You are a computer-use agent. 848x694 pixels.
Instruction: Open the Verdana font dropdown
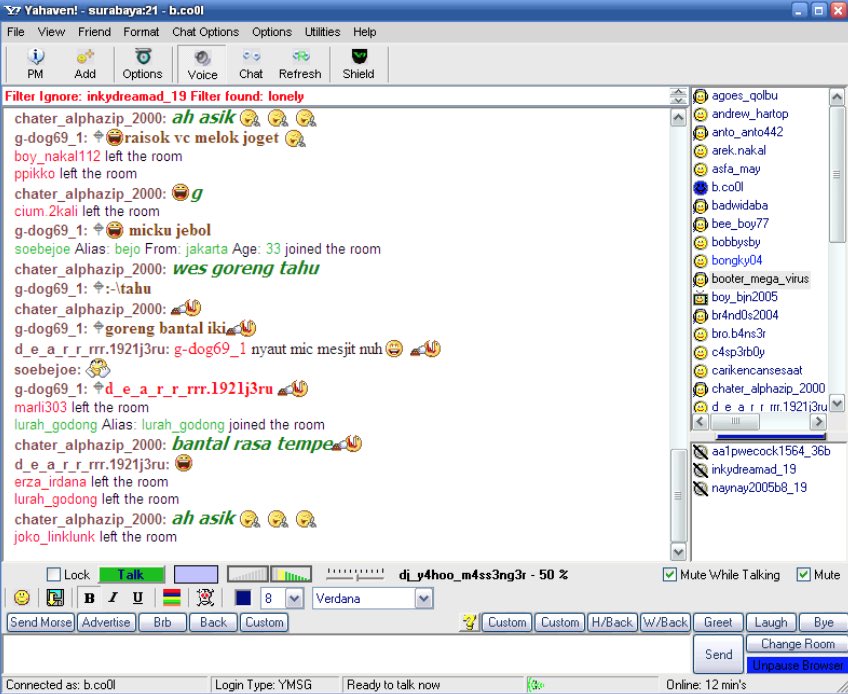pyautogui.click(x=424, y=598)
